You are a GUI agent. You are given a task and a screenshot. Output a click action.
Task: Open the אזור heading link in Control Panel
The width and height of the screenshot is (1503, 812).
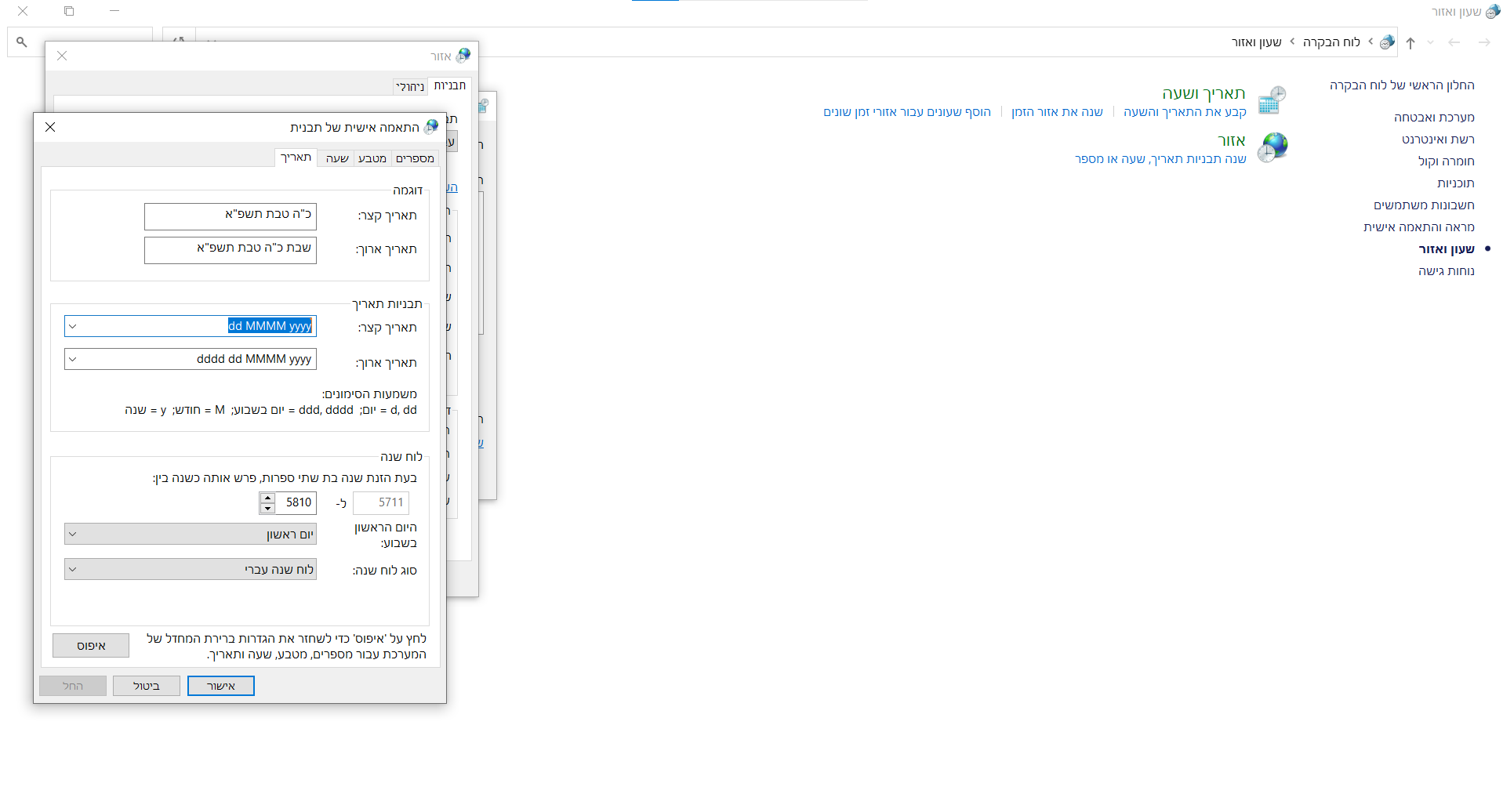pyautogui.click(x=1232, y=140)
